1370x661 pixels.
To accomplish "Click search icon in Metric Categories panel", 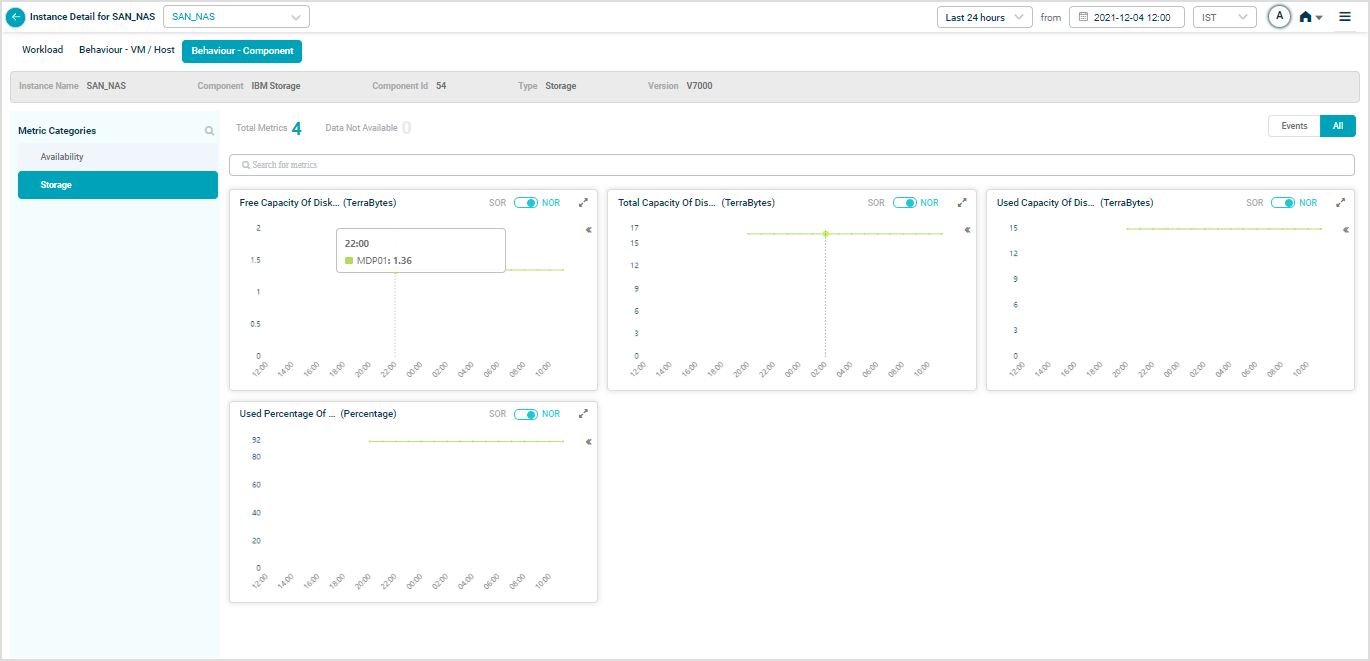I will click(x=209, y=131).
